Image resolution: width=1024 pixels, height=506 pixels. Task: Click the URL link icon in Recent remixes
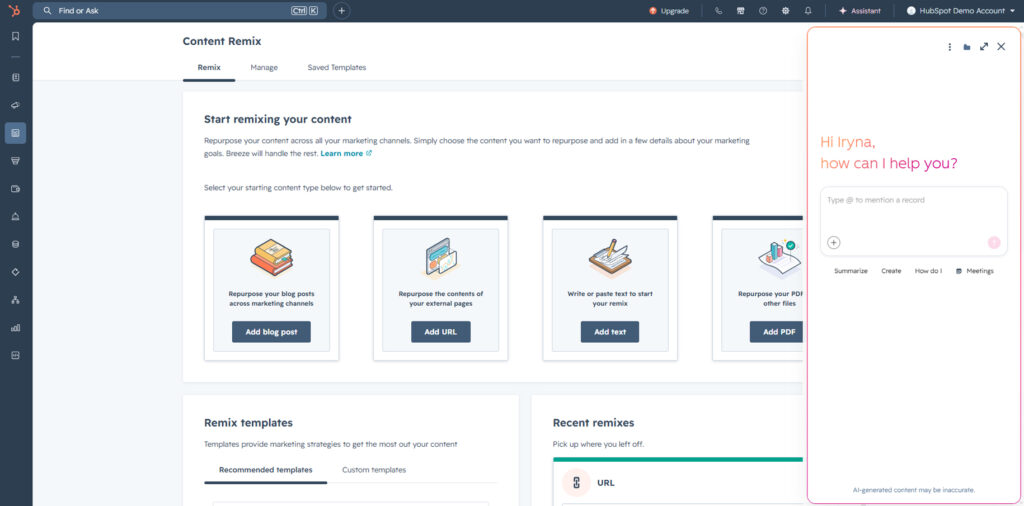coord(576,483)
